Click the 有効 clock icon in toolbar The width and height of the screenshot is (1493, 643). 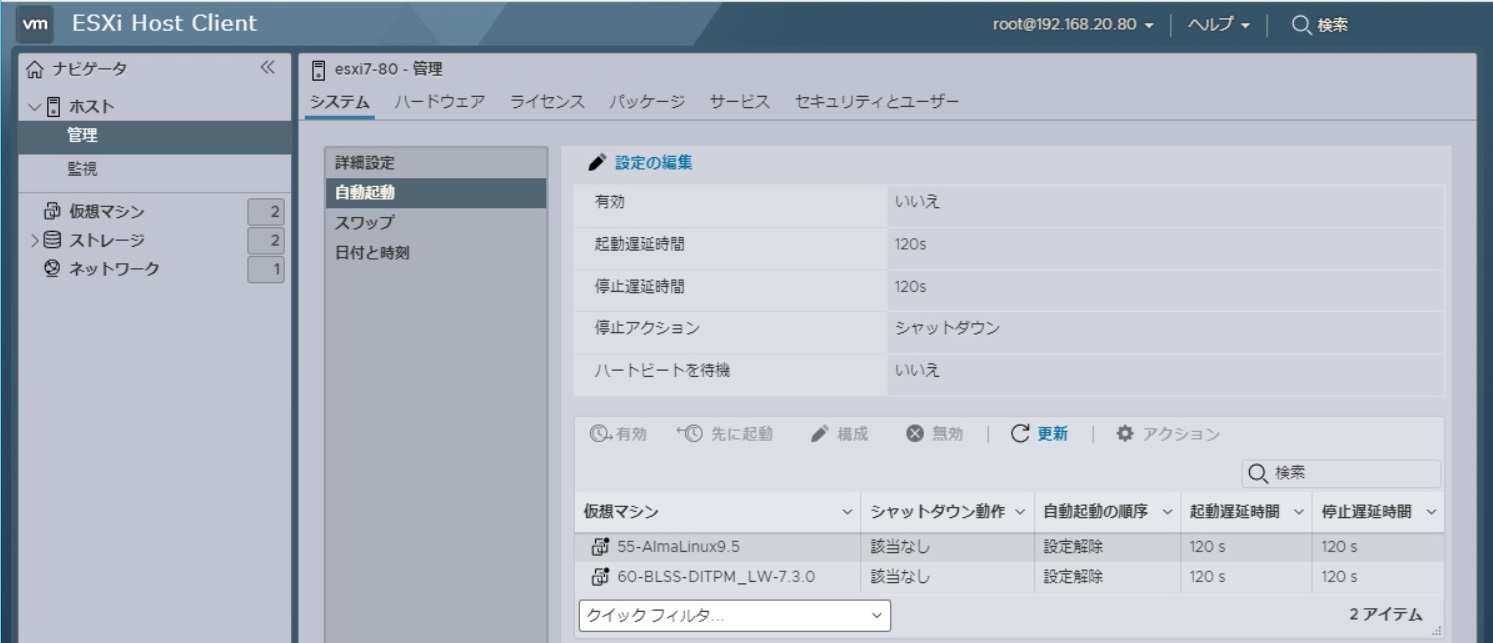tap(600, 434)
